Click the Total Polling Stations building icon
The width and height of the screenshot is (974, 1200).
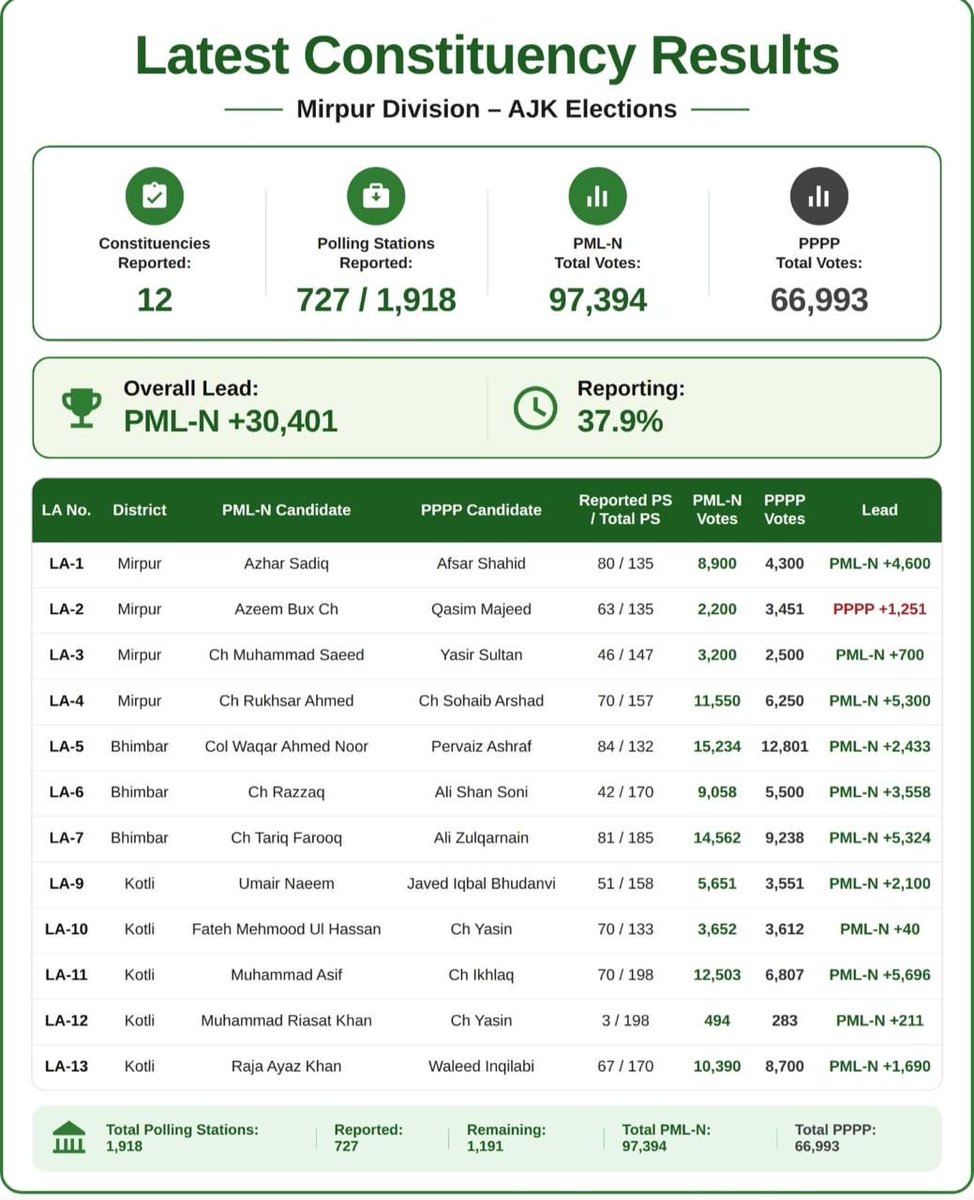[69, 1137]
